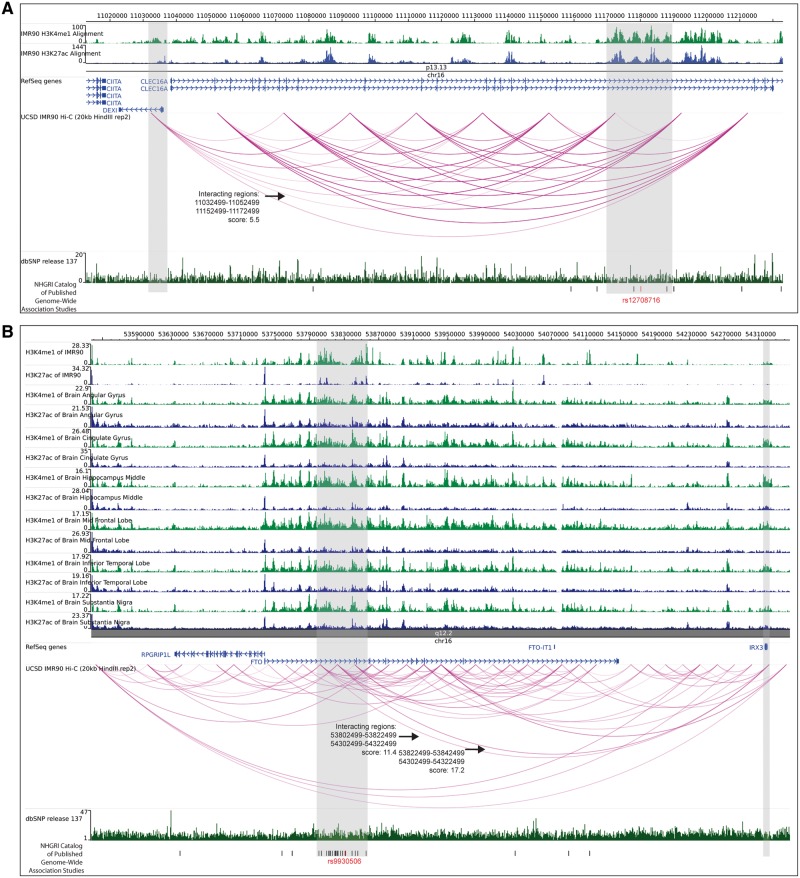This screenshot has height=878, width=800.
Task: Click the IMR90 H3K27ac Alignment track label
Action: point(61,54)
